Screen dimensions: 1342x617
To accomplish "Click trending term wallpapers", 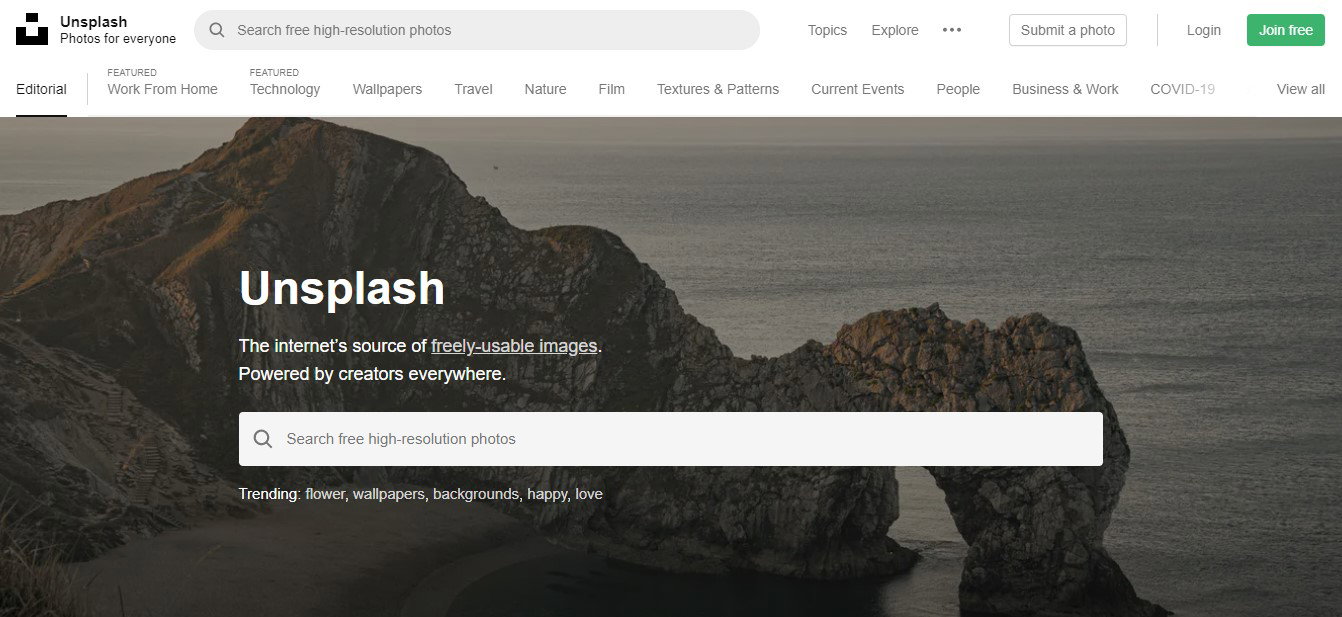I will click(388, 494).
